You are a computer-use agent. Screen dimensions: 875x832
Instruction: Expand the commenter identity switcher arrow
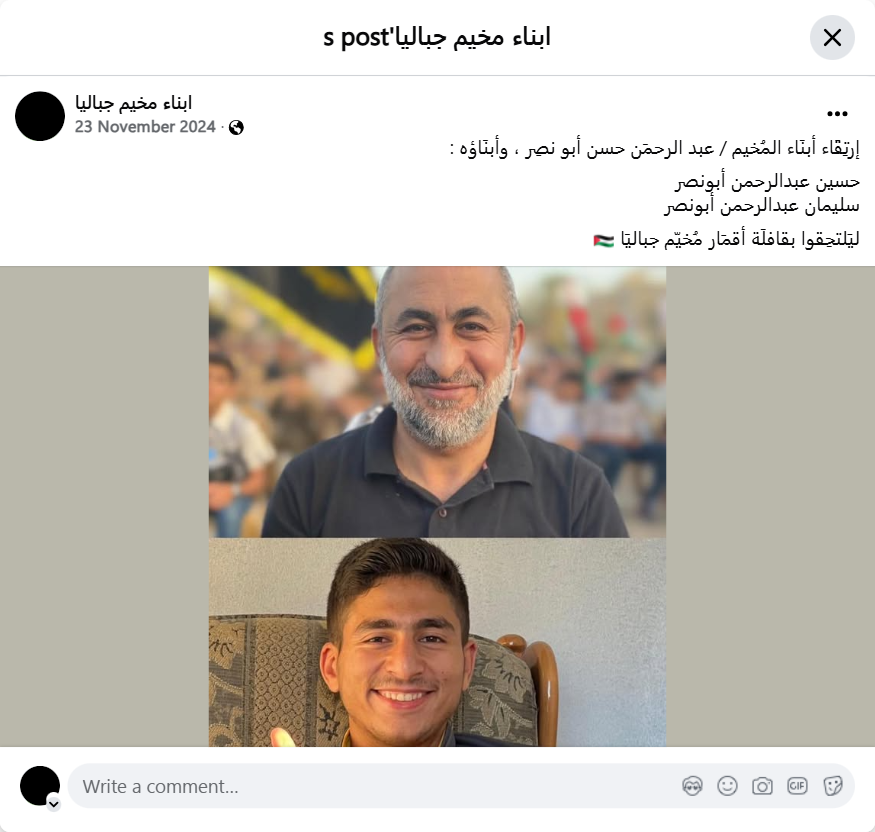(x=54, y=804)
